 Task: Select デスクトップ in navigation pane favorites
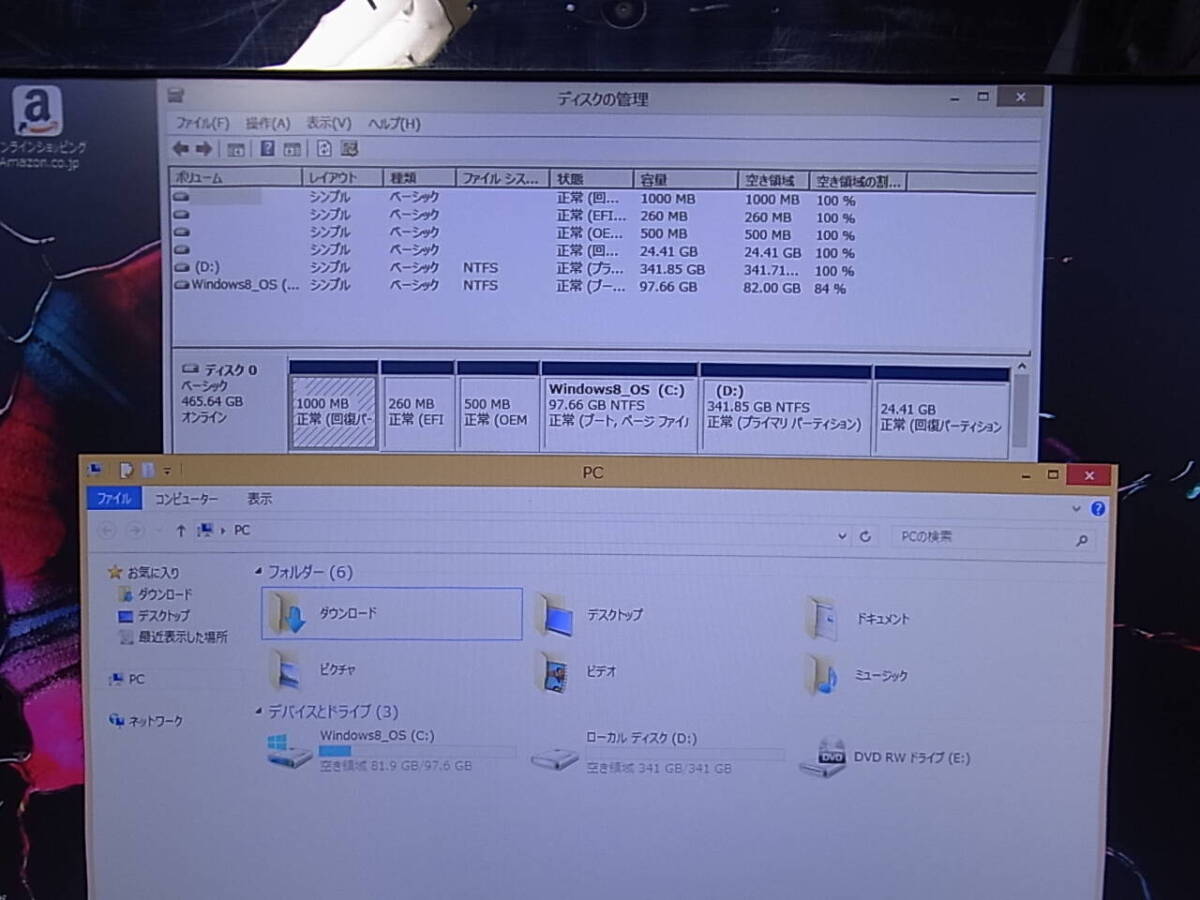pyautogui.click(x=153, y=616)
